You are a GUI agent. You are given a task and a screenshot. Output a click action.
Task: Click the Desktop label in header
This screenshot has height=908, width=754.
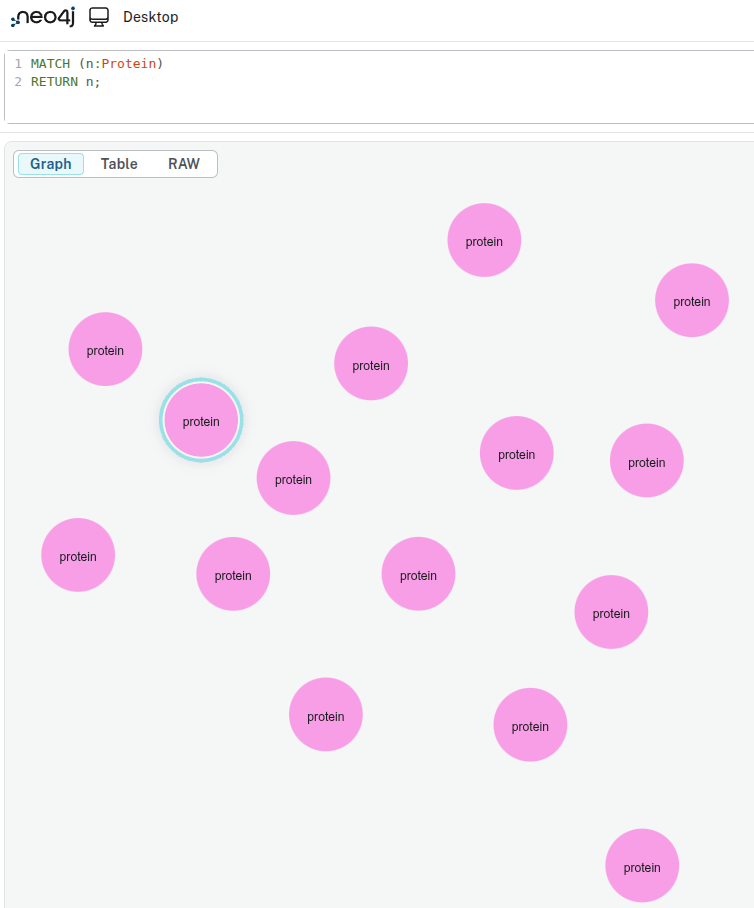pos(150,17)
